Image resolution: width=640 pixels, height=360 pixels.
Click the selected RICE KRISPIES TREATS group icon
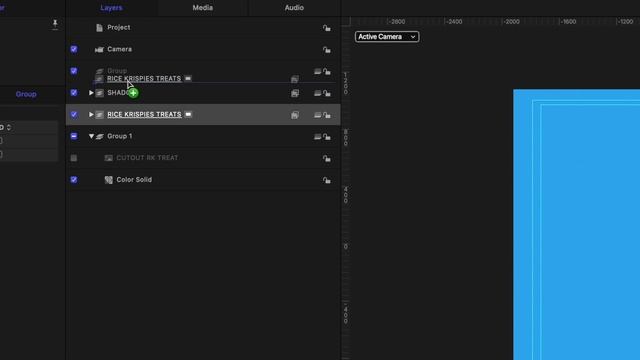pyautogui.click(x=99, y=115)
